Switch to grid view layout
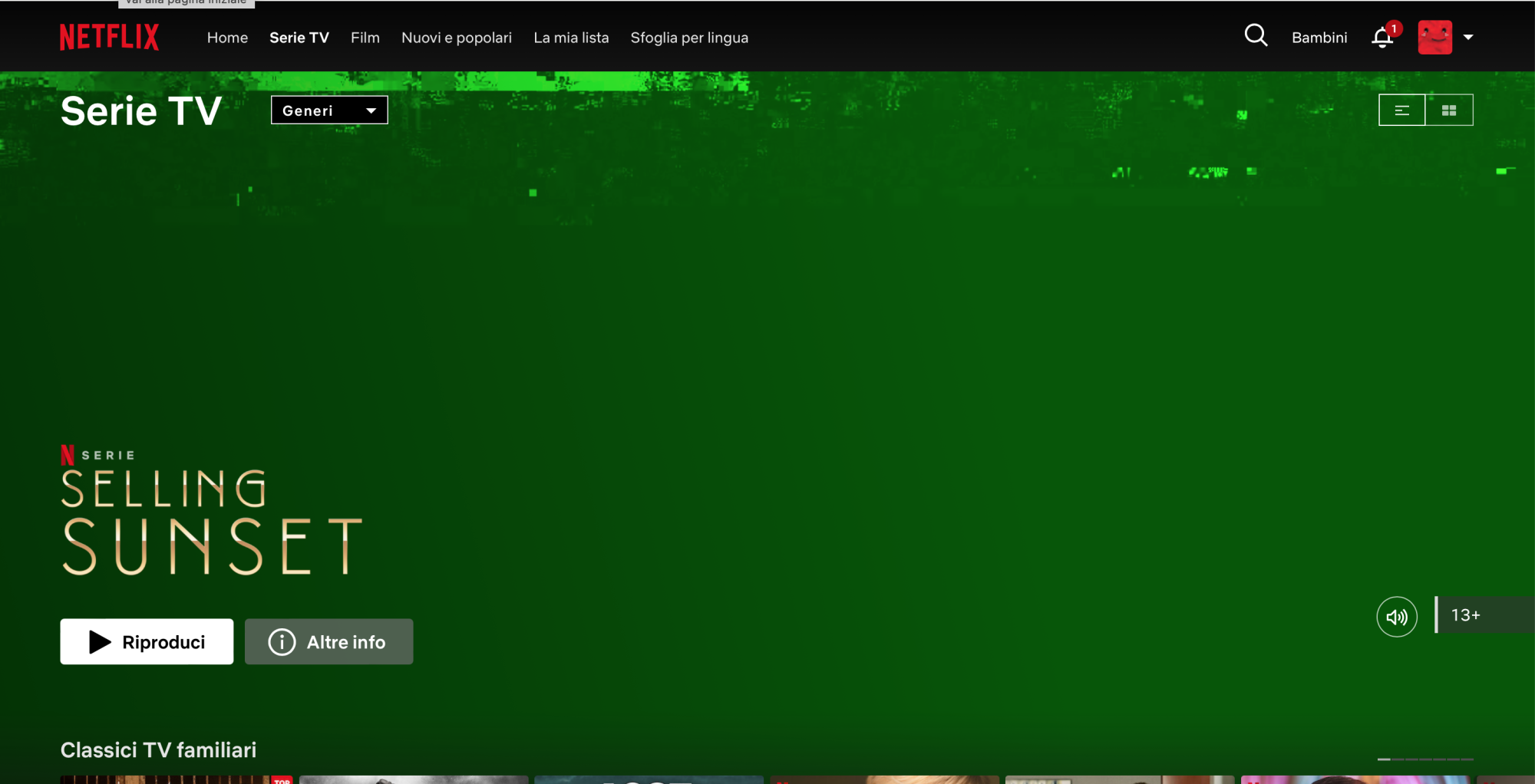This screenshot has width=1535, height=784. (x=1449, y=110)
